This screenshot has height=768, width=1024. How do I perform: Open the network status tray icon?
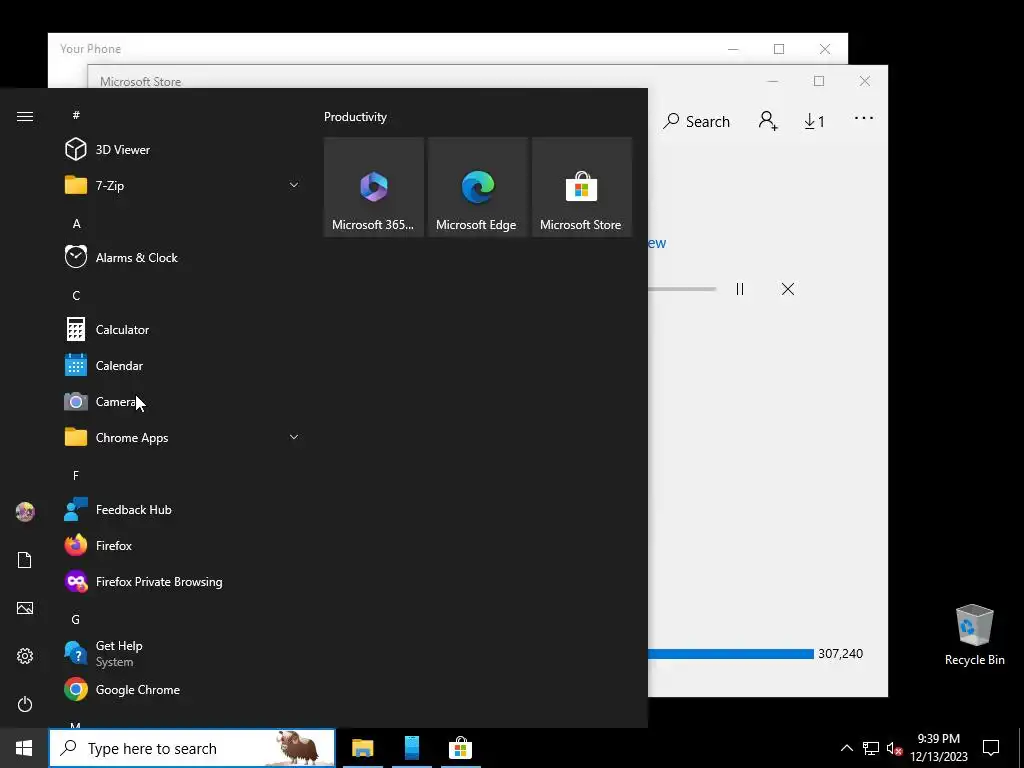click(871, 748)
